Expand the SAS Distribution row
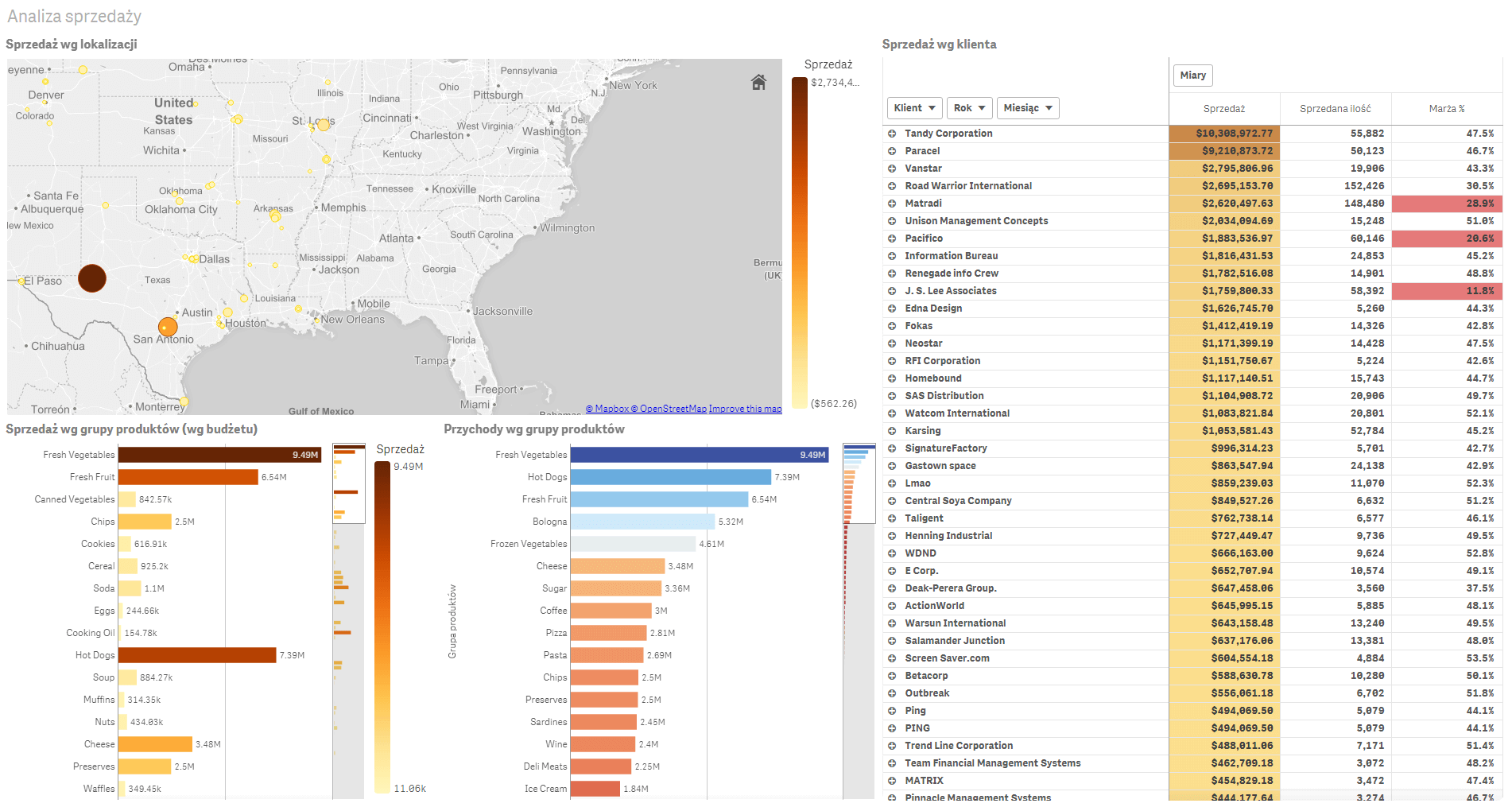The height and width of the screenshot is (811, 1512). (892, 396)
